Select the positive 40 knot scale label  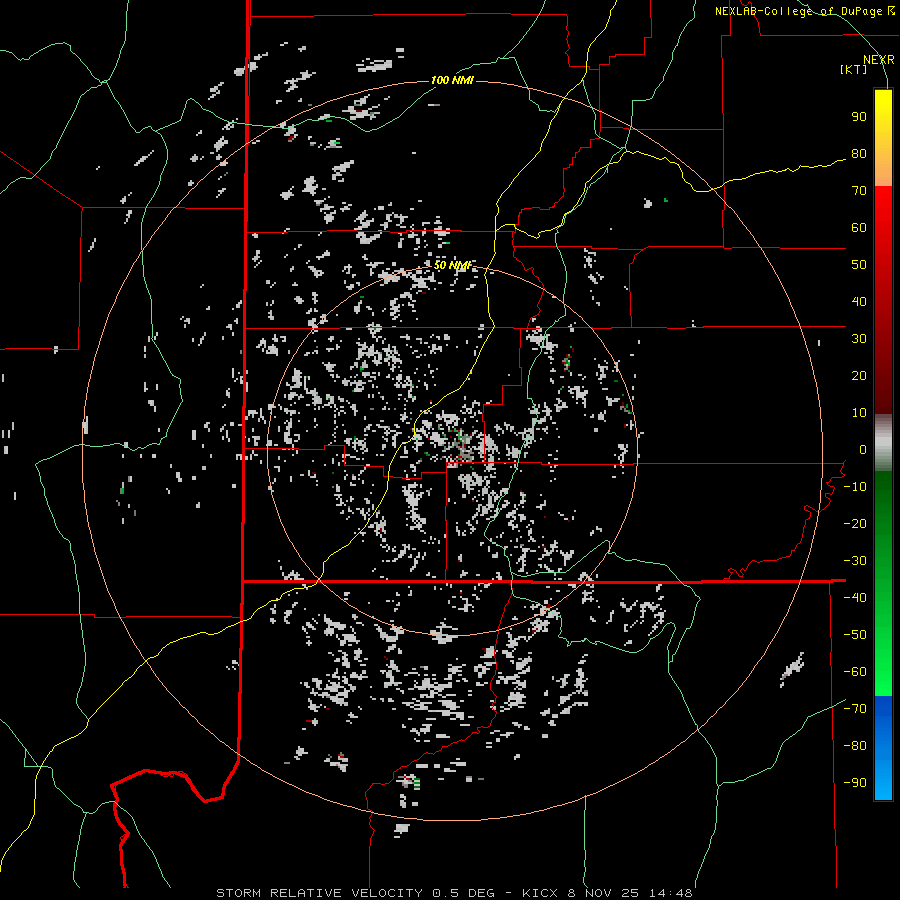(x=859, y=302)
